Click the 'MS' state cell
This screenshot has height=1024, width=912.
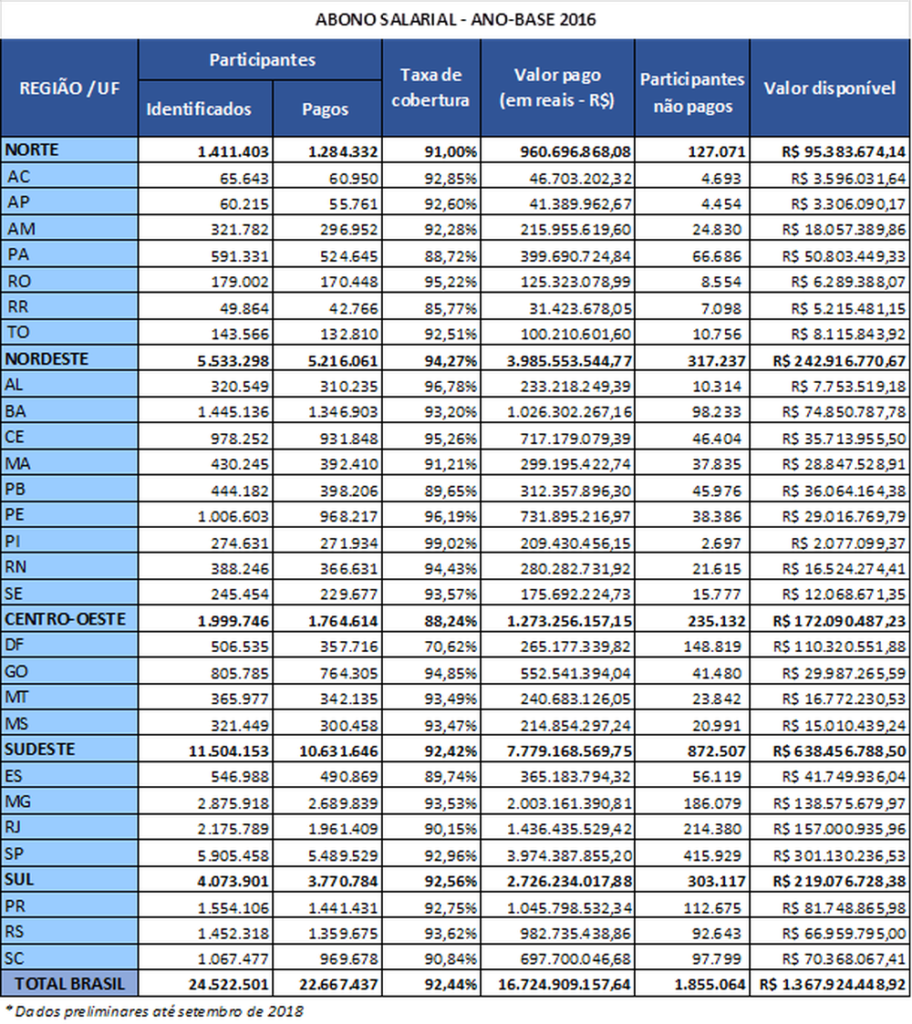[x=69, y=724]
